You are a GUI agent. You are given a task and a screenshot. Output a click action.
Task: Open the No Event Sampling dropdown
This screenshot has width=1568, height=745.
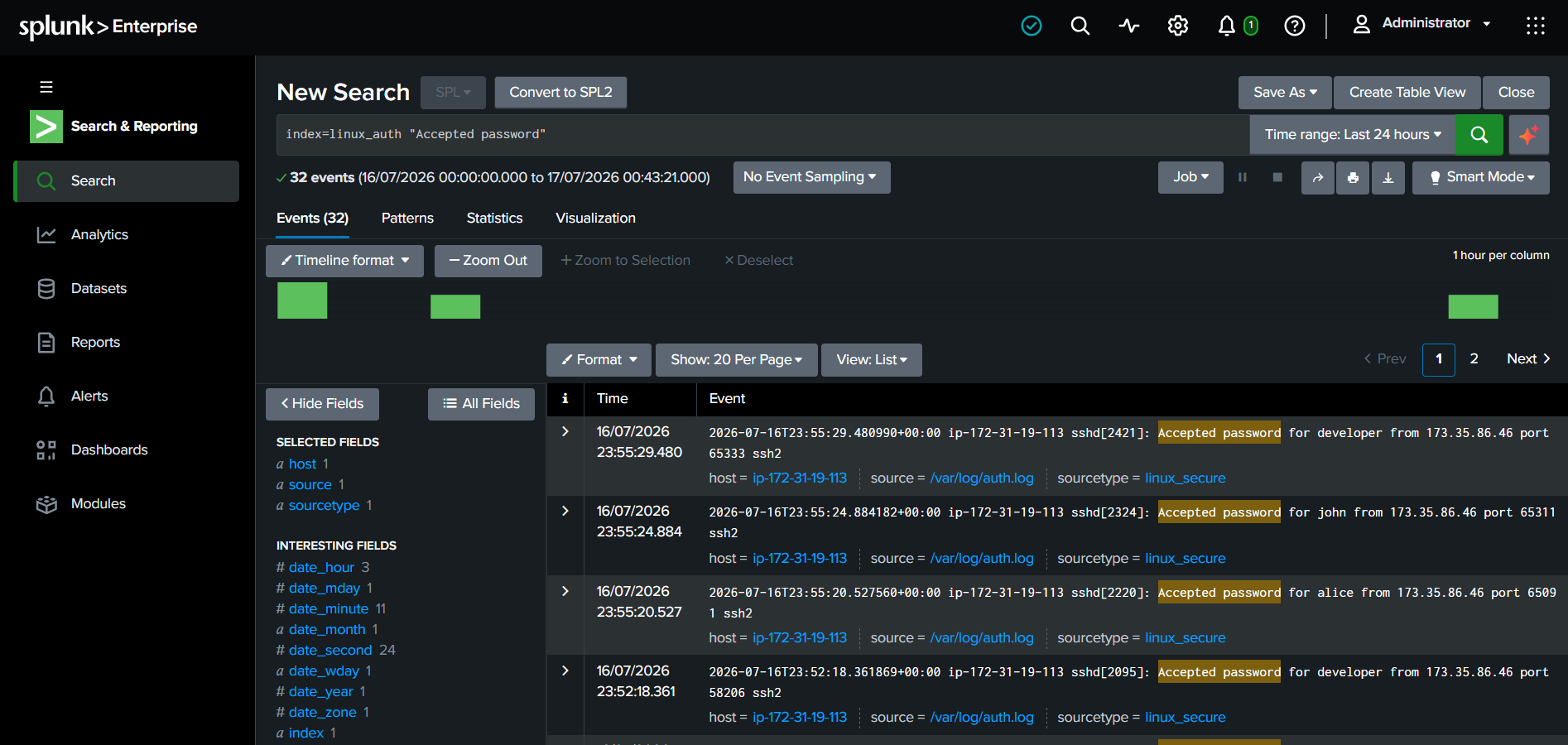[x=811, y=177]
